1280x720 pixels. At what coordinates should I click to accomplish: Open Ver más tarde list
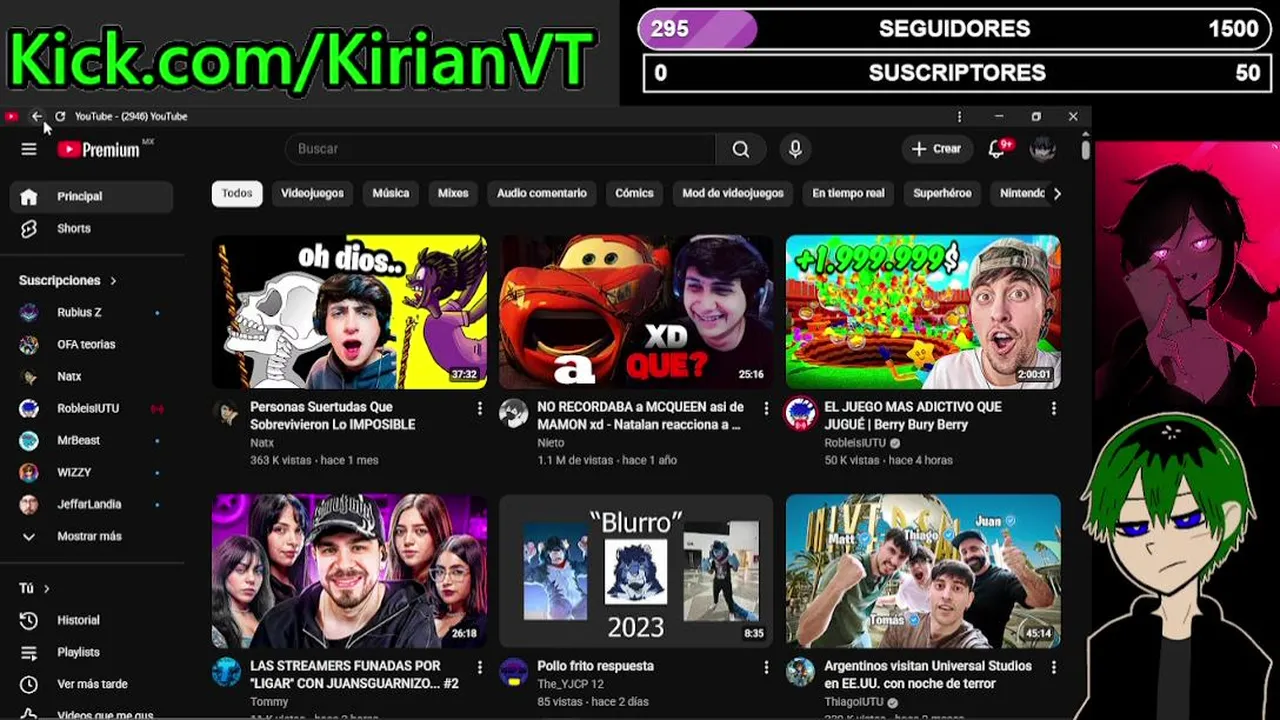click(91, 684)
